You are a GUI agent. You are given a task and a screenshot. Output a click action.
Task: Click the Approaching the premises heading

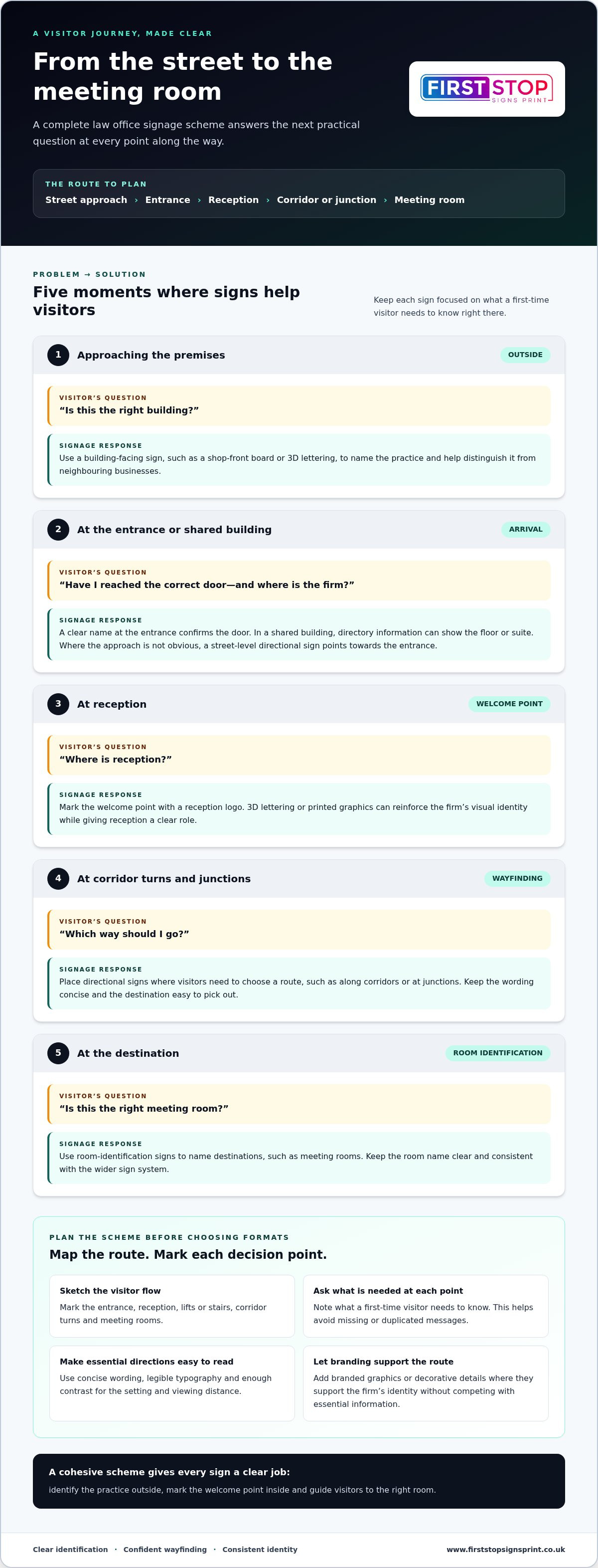151,355
